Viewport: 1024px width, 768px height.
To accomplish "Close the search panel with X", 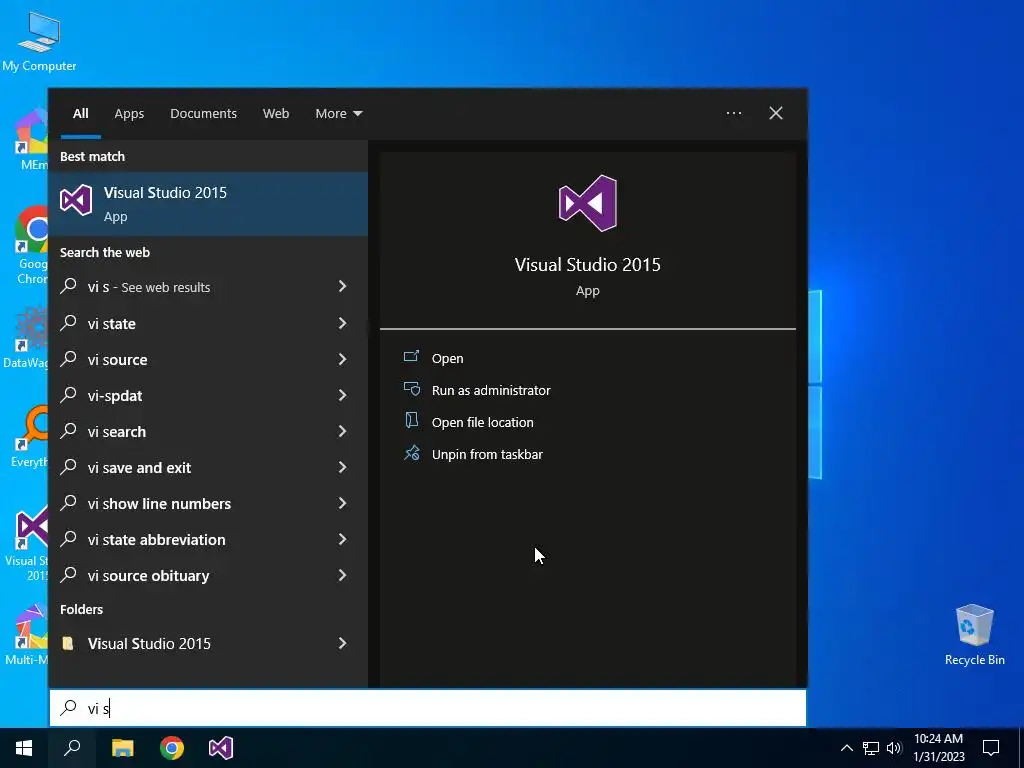I will (776, 113).
